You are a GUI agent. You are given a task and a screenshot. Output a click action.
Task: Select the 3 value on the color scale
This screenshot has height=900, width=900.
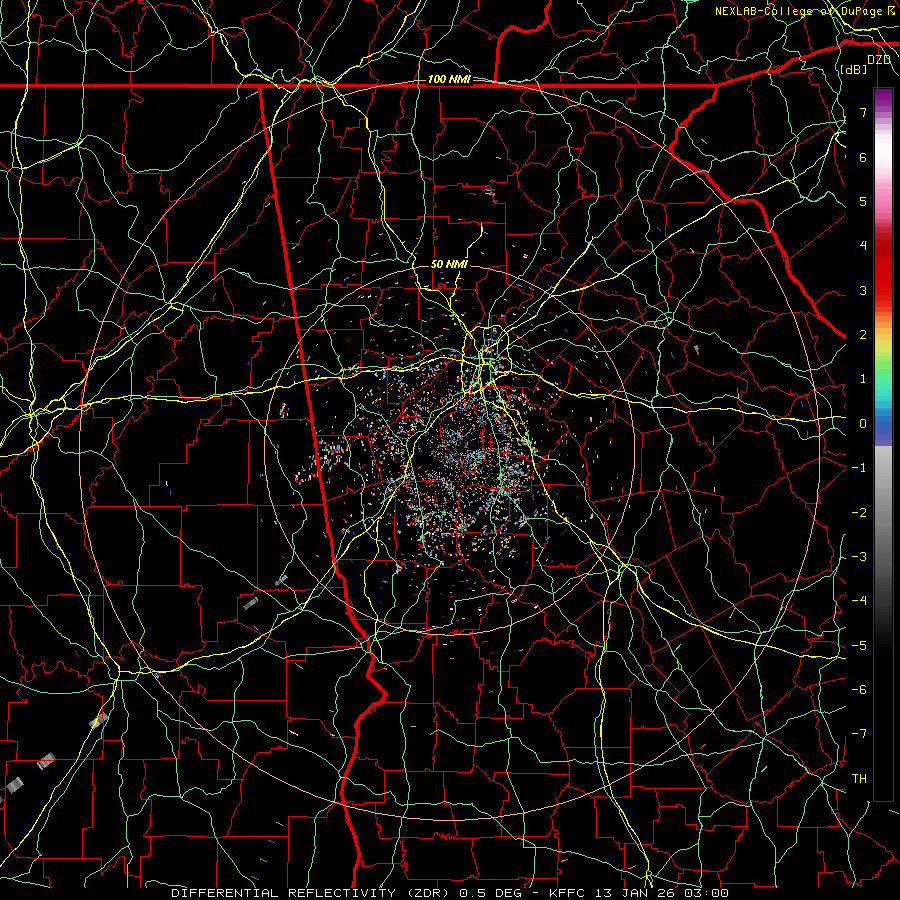[x=863, y=290]
